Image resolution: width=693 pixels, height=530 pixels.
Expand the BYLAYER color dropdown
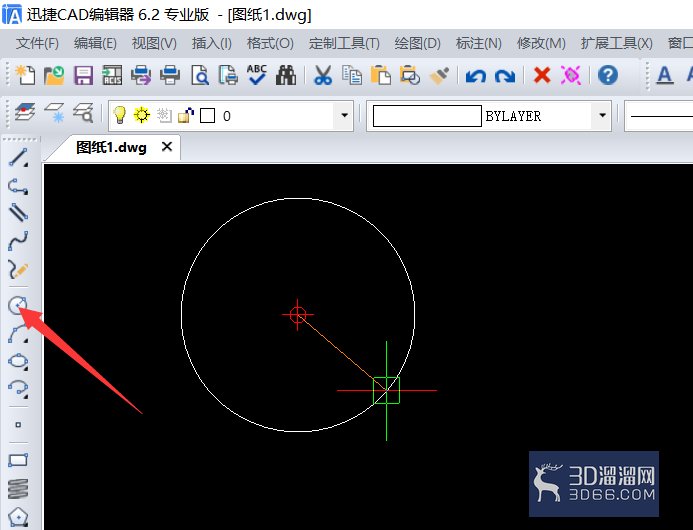click(x=602, y=115)
